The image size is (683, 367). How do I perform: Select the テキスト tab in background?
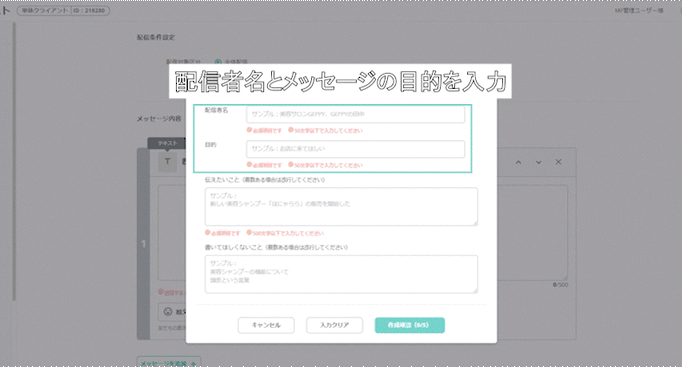[167, 143]
